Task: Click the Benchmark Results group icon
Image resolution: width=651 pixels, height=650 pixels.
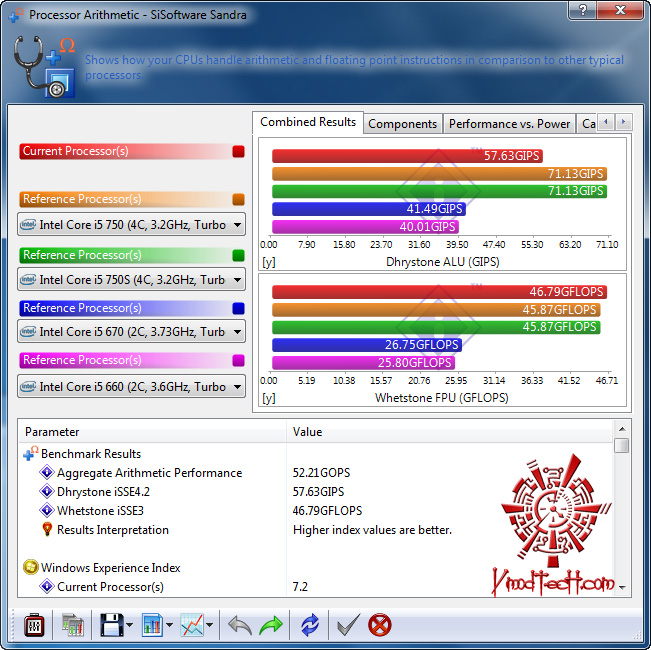Action: point(31,453)
